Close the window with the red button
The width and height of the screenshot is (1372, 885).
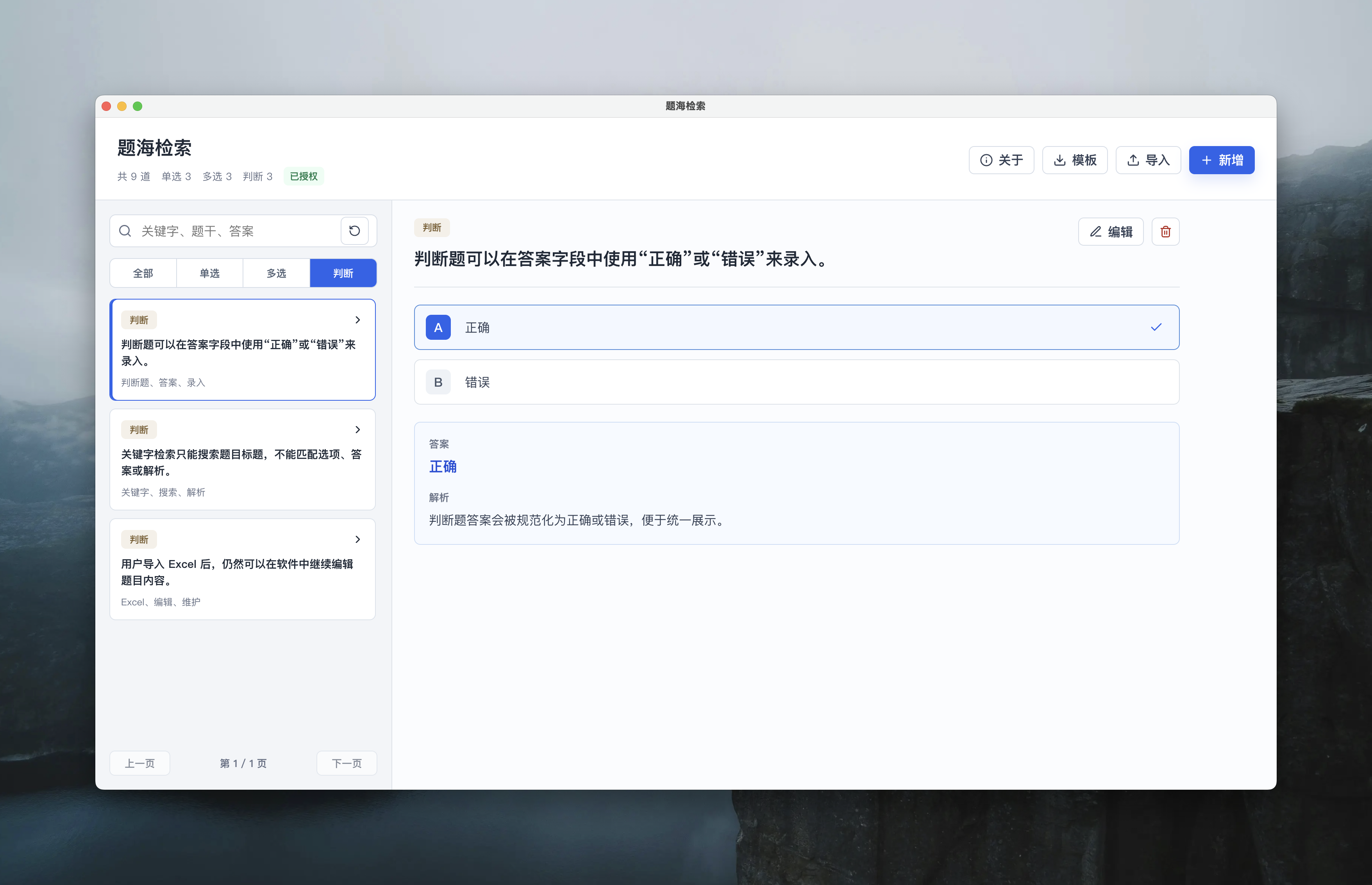click(106, 106)
